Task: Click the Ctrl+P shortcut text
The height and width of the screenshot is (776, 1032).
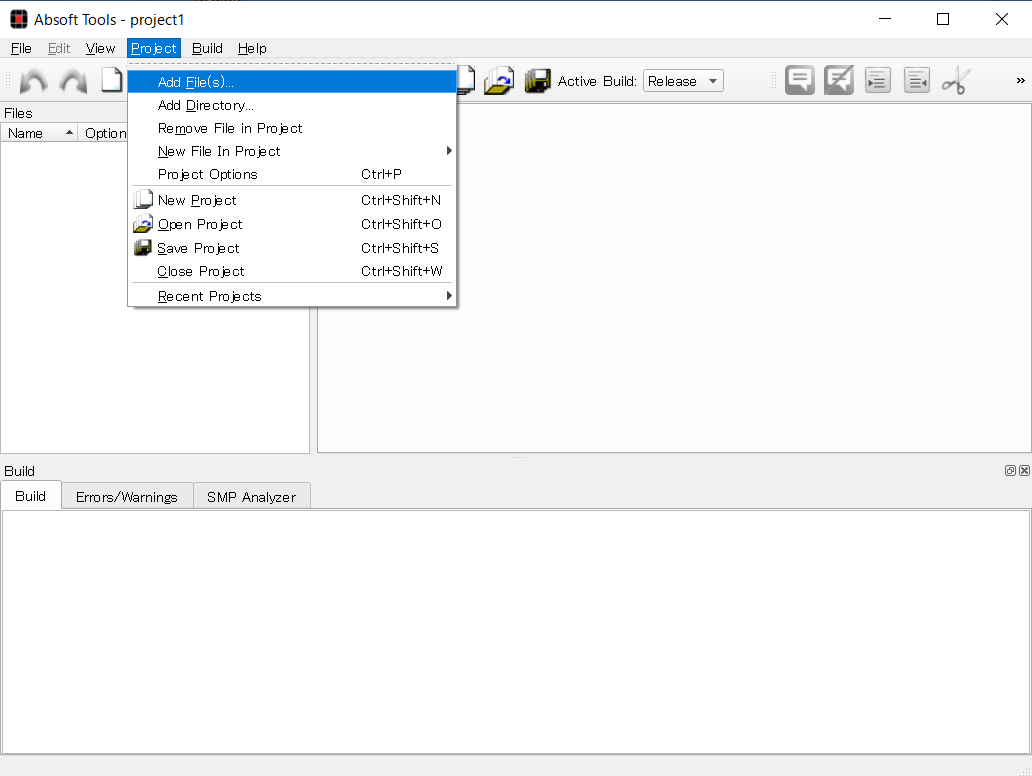Action: coord(381,174)
